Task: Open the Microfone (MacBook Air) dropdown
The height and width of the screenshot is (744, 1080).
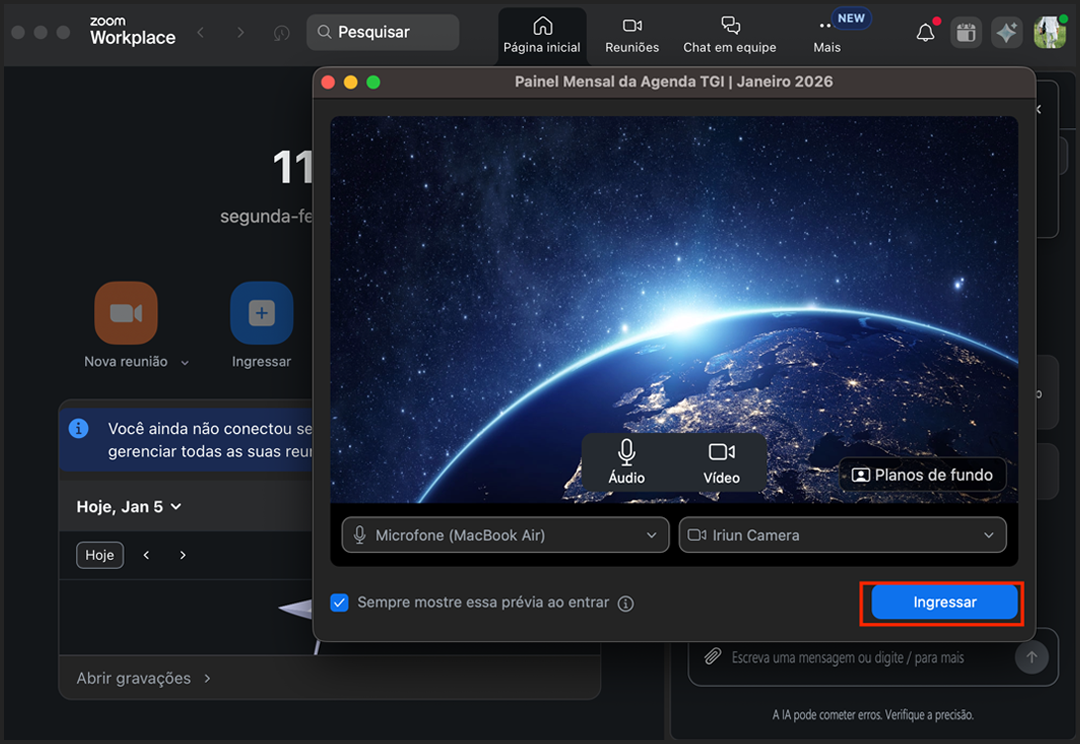Action: click(505, 535)
